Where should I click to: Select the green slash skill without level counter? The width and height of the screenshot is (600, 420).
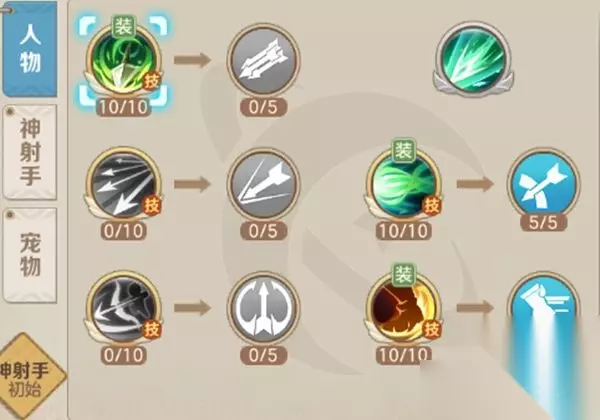(x=473, y=59)
